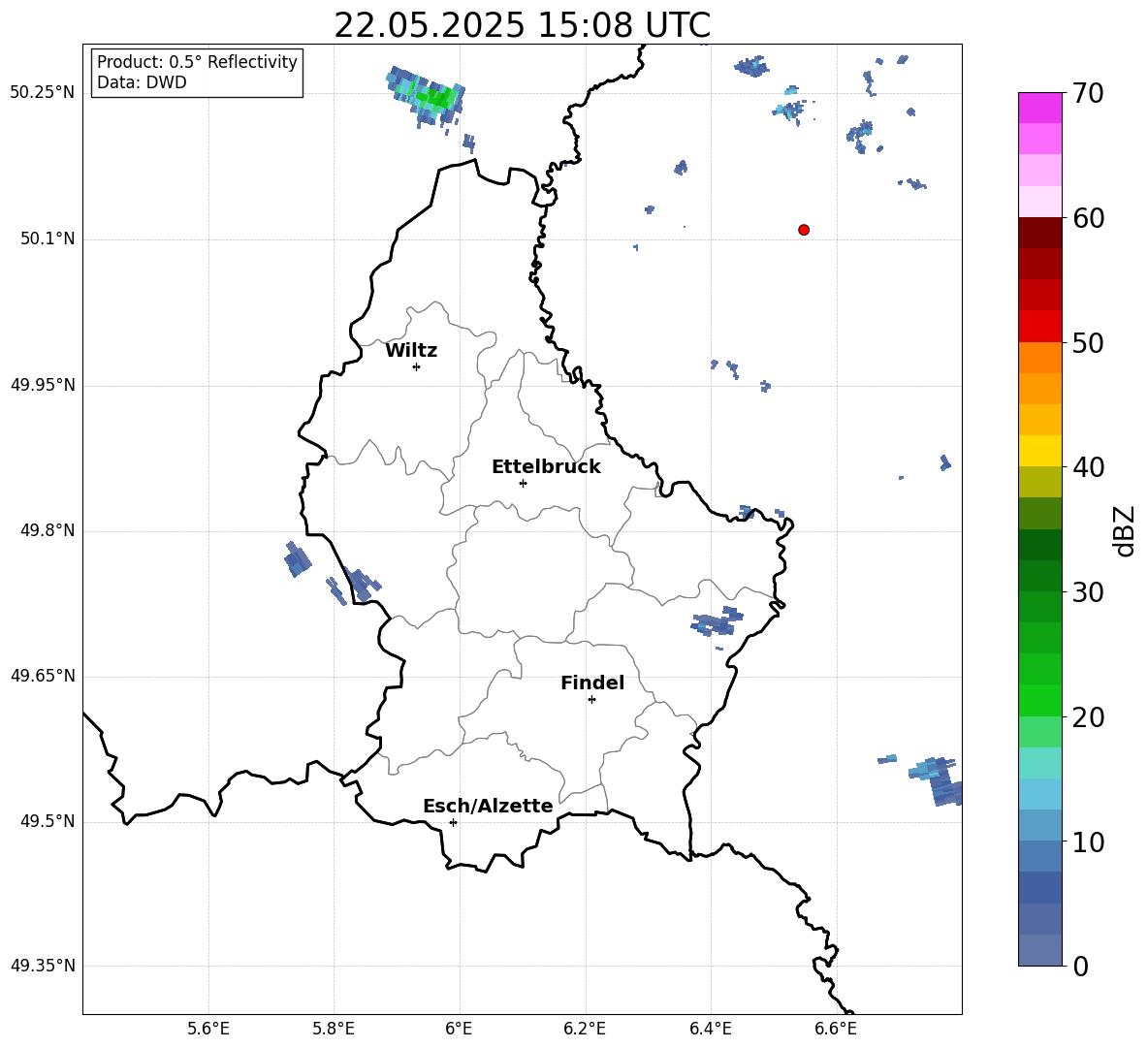1148x1048 pixels.
Task: Click the 49.35°N latitude label
Action: click(x=43, y=966)
